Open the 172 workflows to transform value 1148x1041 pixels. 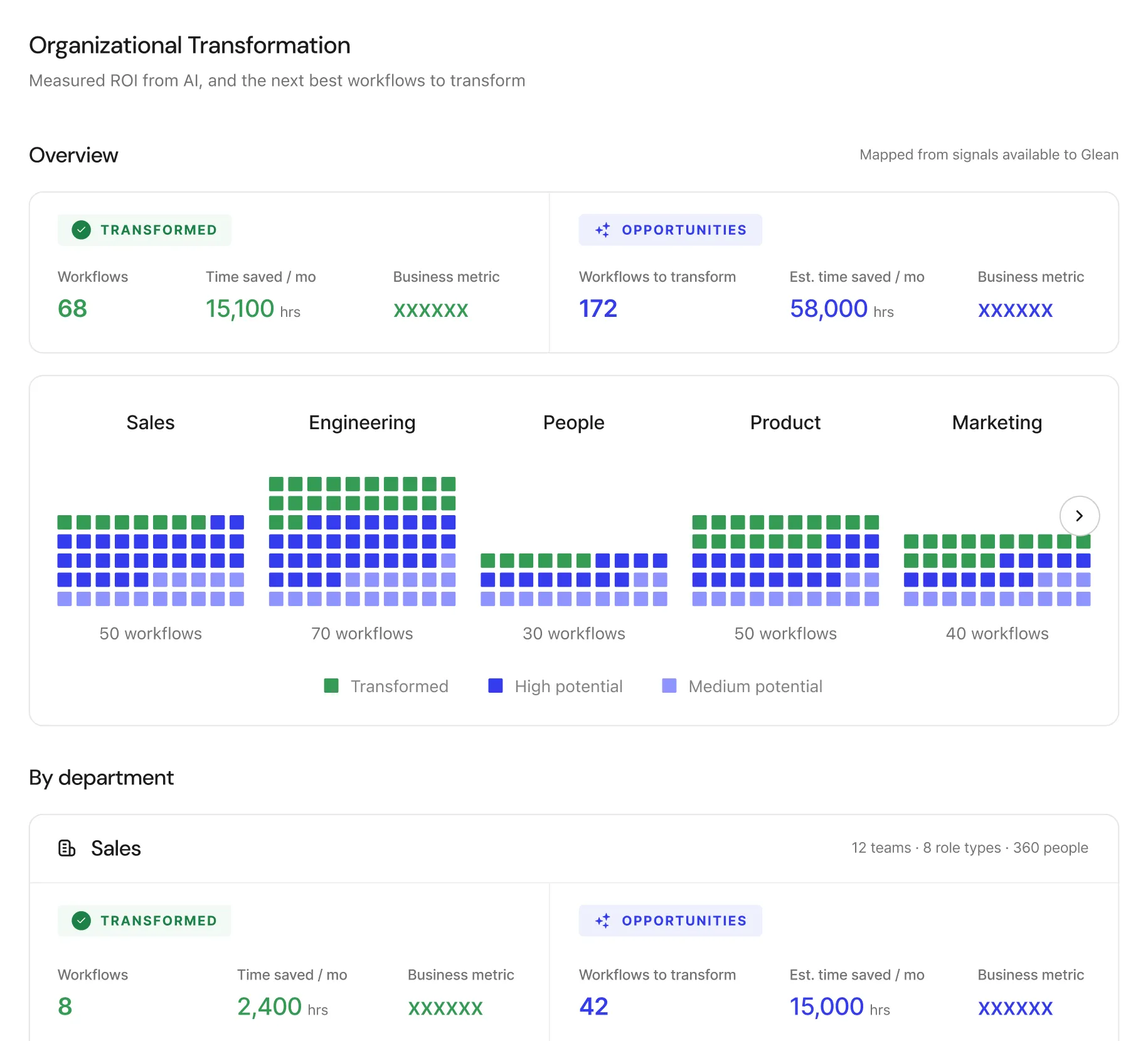(x=598, y=309)
